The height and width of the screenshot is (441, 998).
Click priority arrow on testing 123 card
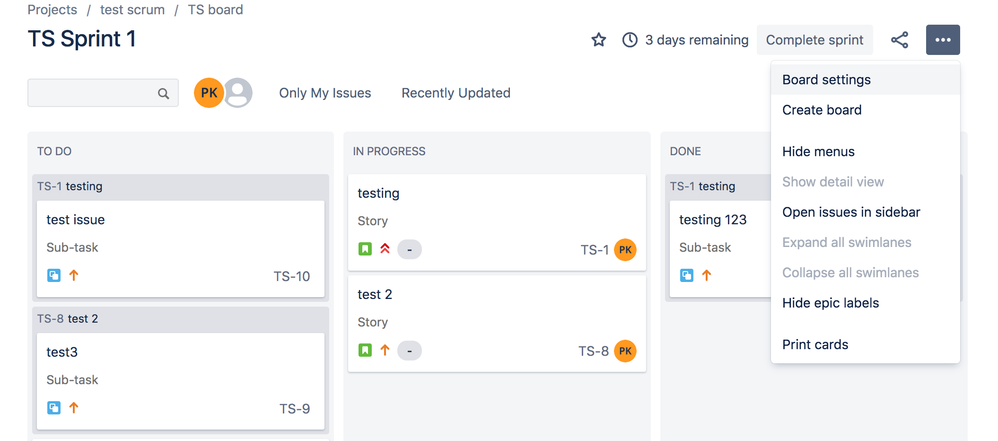click(706, 276)
